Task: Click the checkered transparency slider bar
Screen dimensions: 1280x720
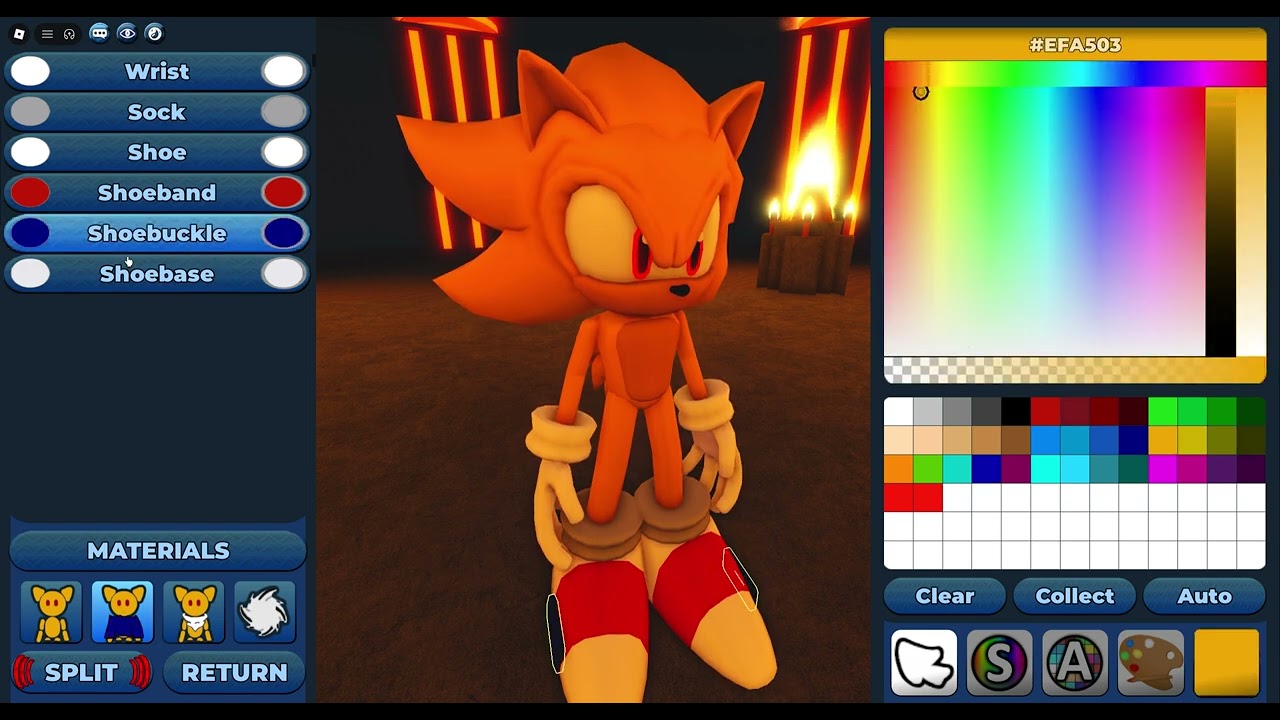Action: (1075, 370)
